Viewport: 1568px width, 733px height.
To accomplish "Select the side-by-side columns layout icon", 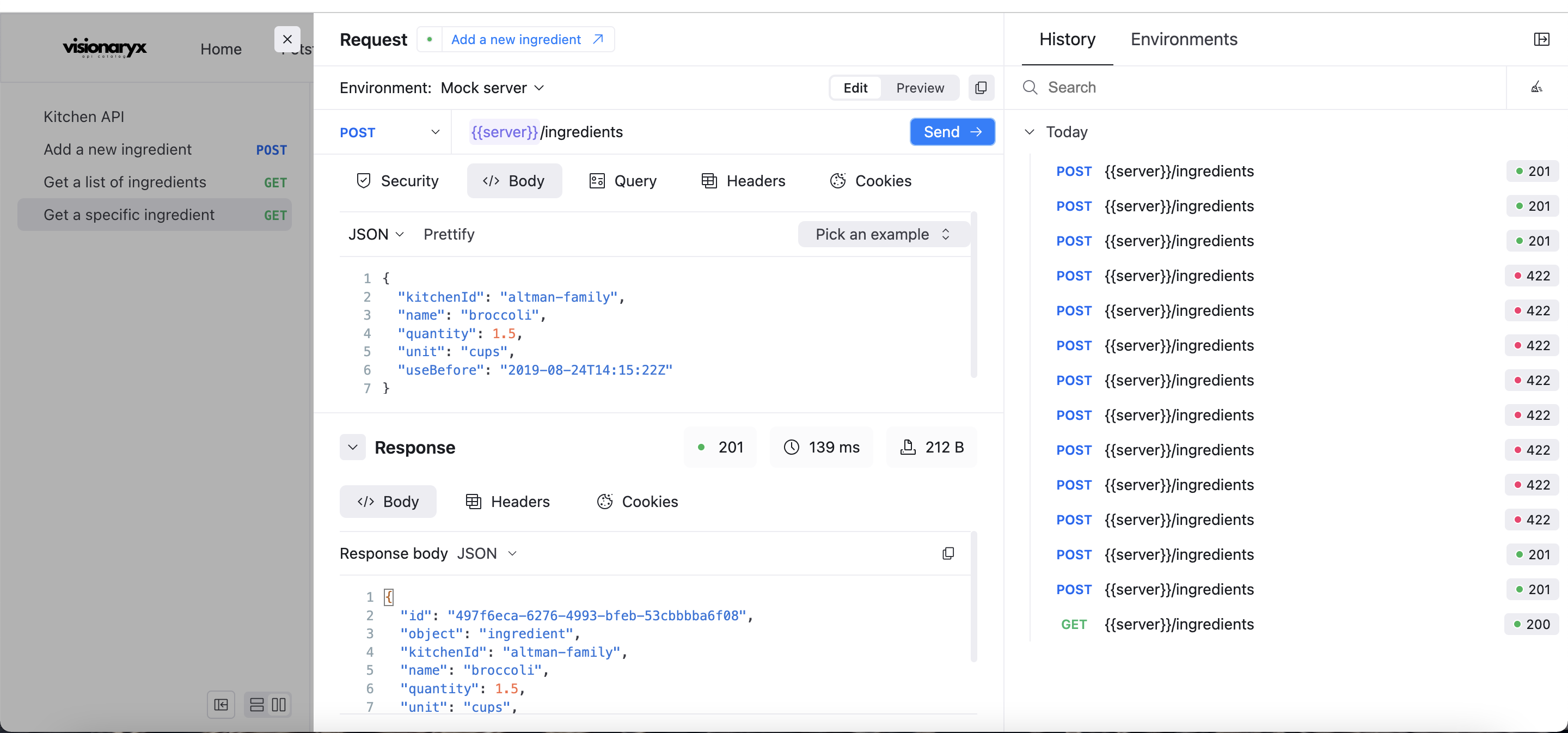I will point(279,705).
